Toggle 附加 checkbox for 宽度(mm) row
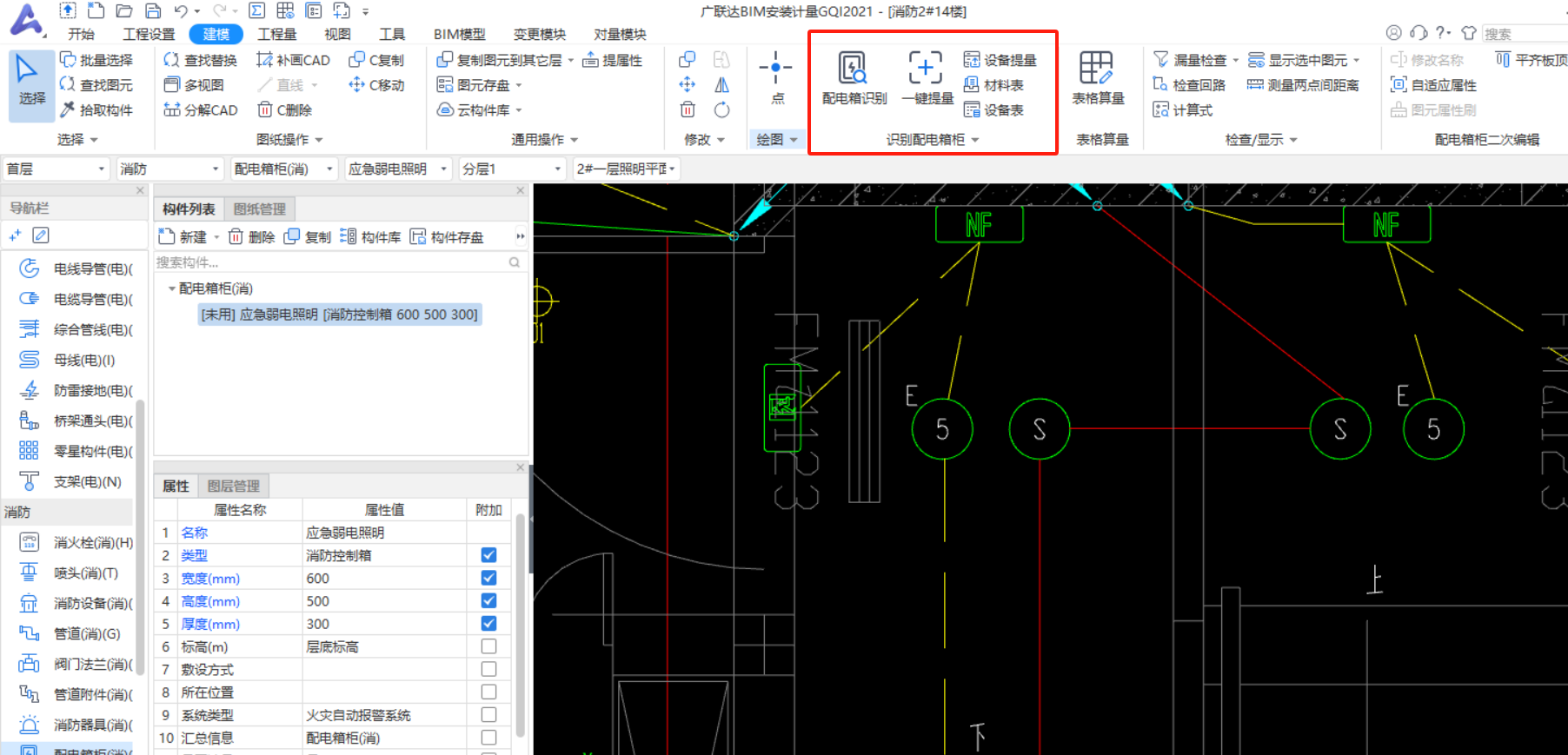The width and height of the screenshot is (1568, 755). (x=488, y=578)
